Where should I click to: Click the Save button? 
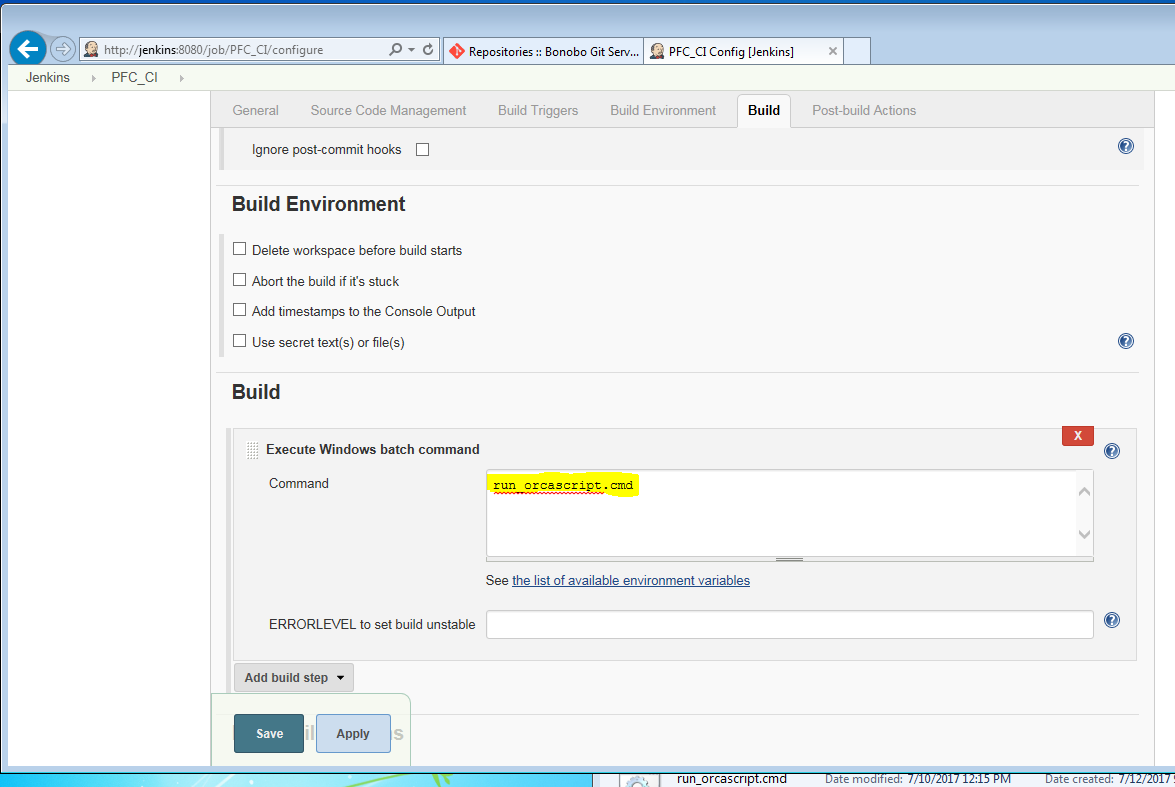(269, 733)
